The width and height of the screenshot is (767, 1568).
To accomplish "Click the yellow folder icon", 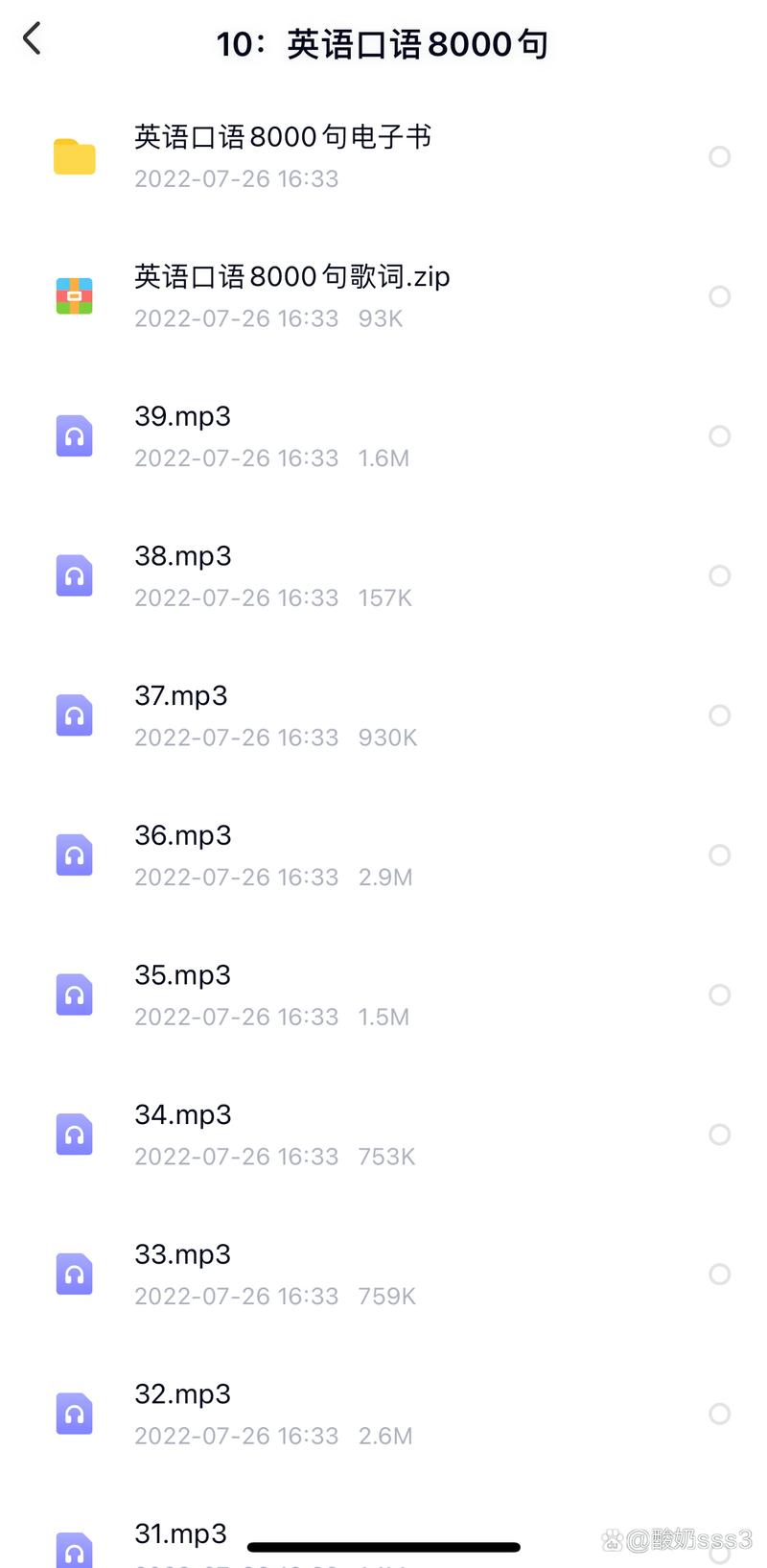I will click(x=74, y=157).
